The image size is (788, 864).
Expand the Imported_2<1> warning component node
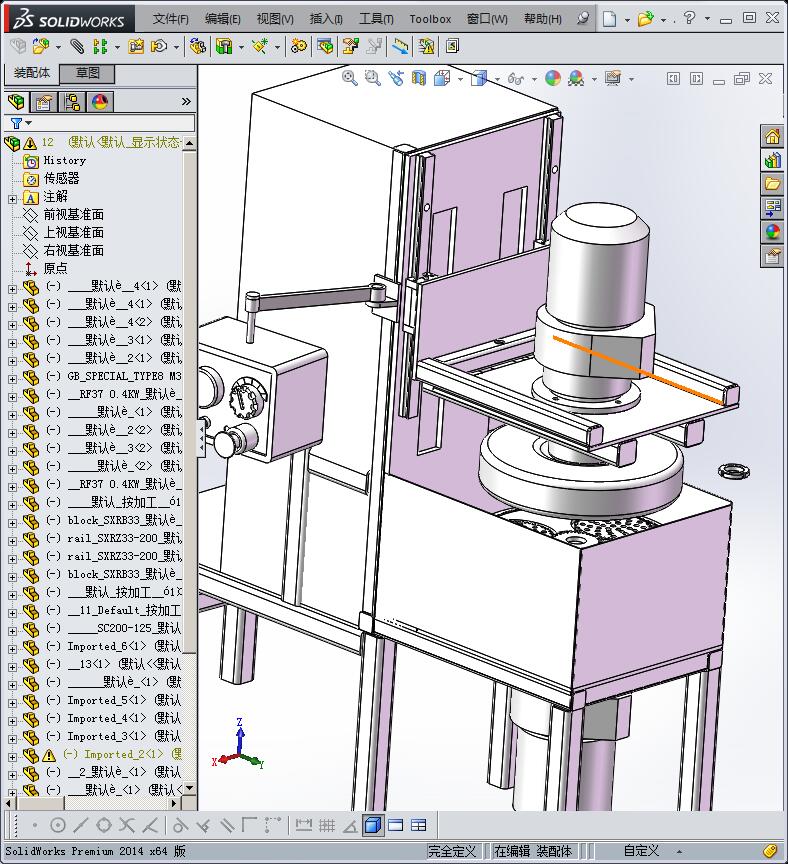point(12,757)
